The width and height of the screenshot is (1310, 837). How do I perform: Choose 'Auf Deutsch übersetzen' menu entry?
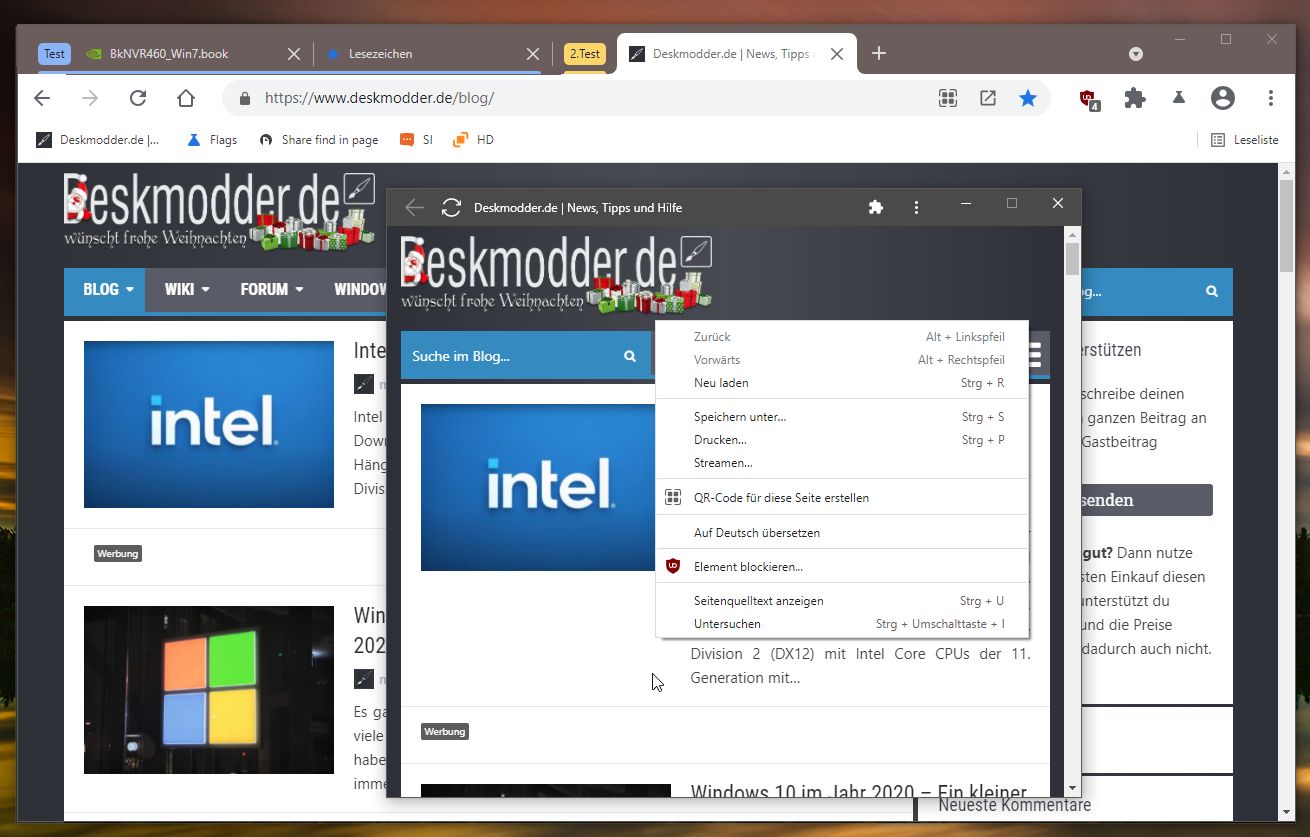(x=757, y=533)
